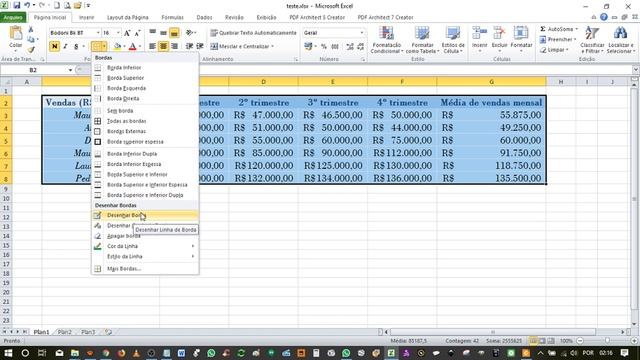Screen dimensions: 640x360
Task: Adjust the zoom slider in status bar
Action: pos(607,340)
